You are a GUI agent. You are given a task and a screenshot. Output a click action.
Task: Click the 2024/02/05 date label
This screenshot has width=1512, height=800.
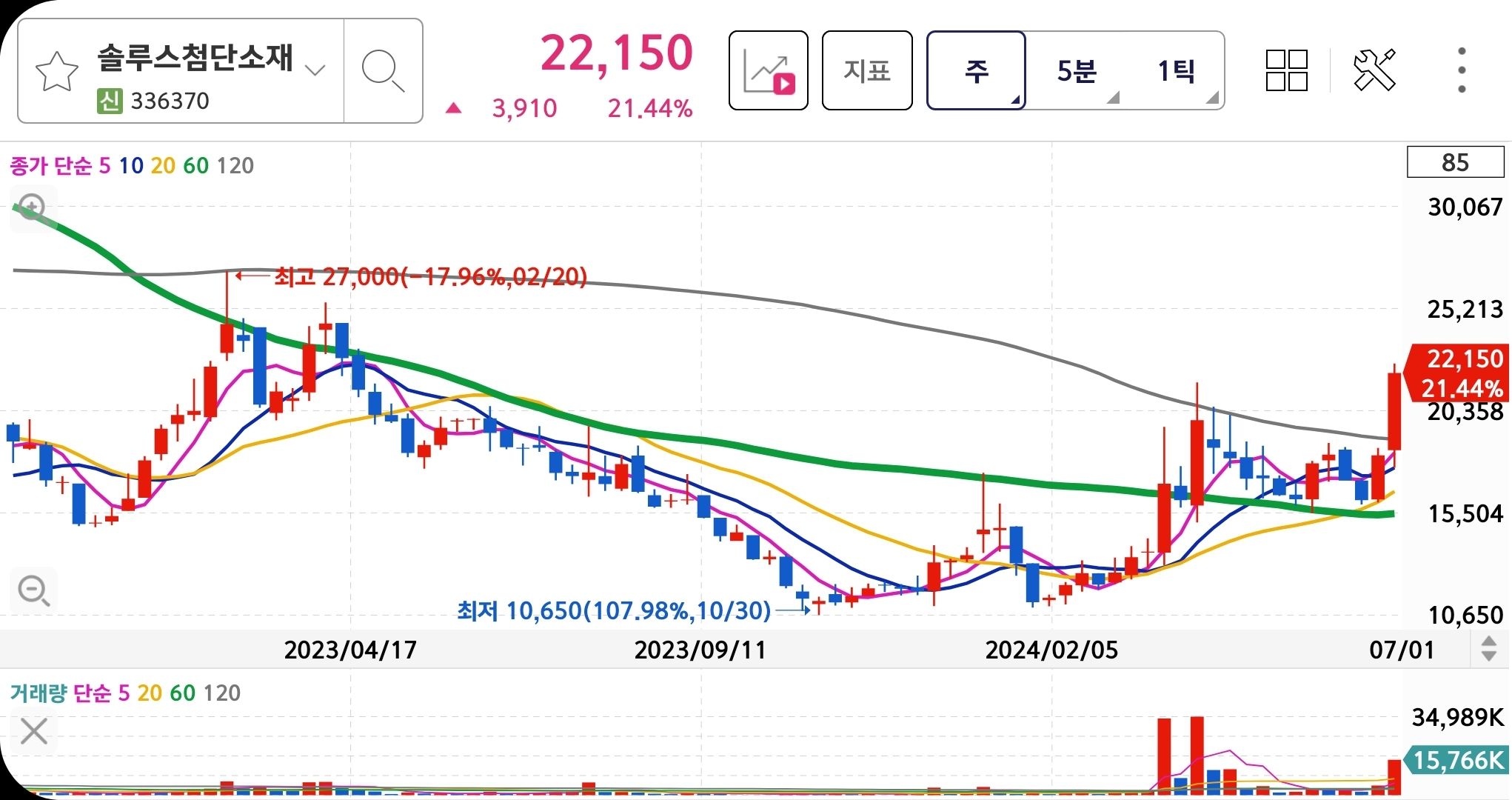[1051, 650]
